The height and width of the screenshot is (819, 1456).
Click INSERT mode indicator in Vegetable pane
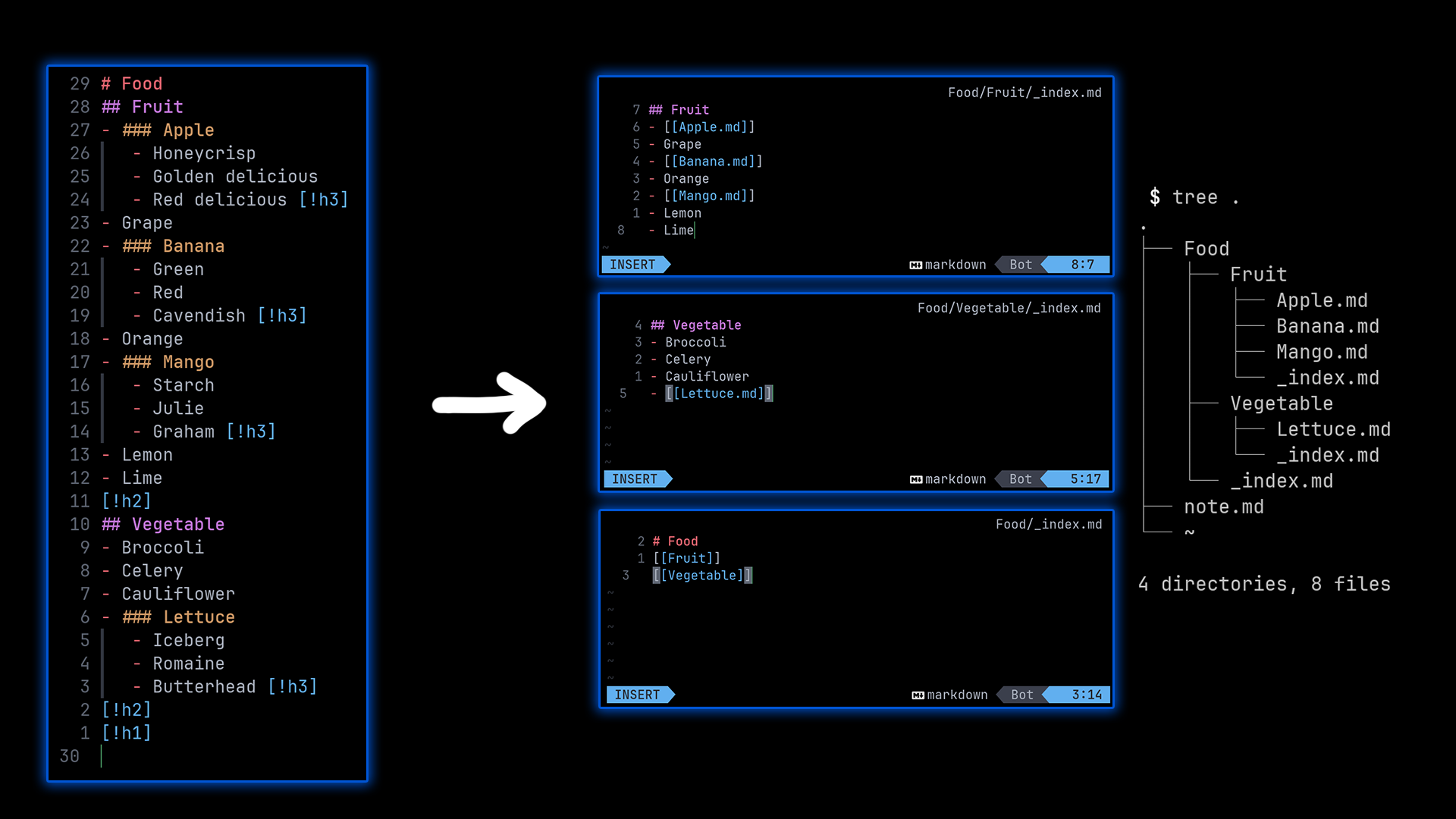point(635,479)
